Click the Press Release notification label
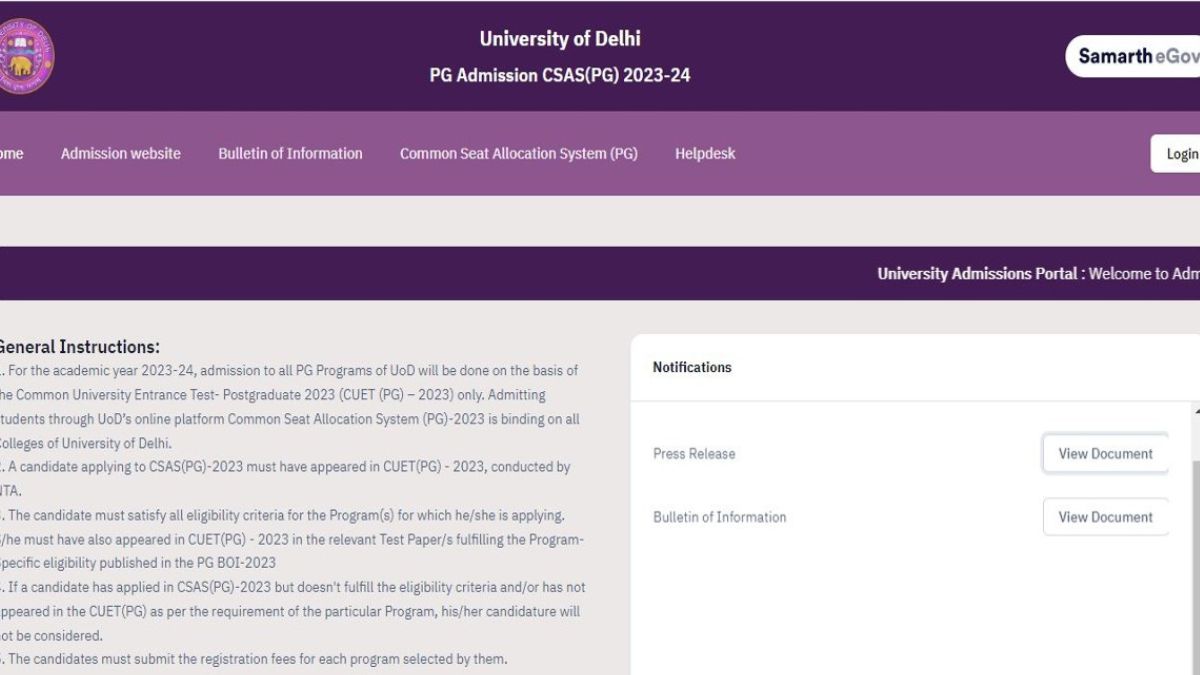1200x675 pixels. click(693, 453)
